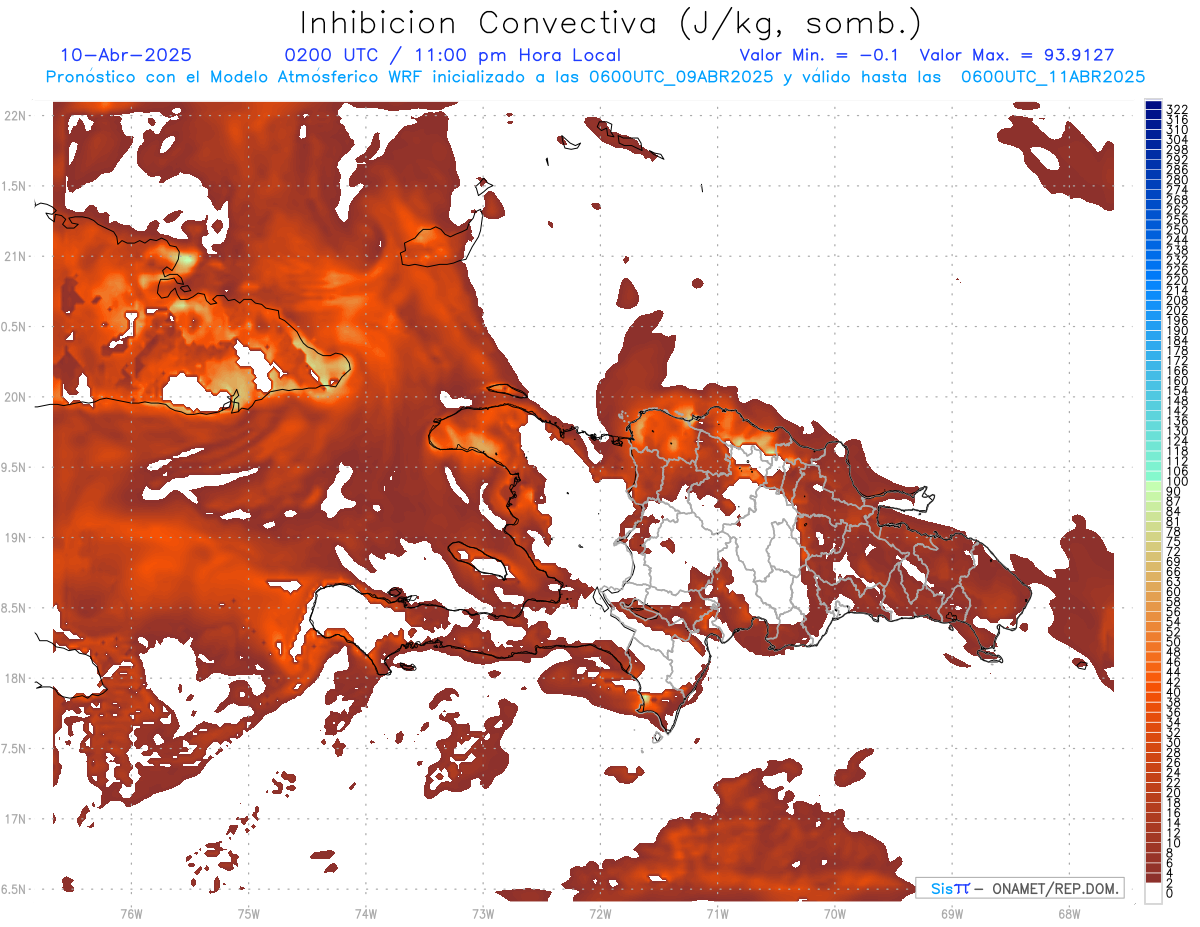Click the '9.5N' latitude label
The image size is (1200, 927).
tap(15, 468)
